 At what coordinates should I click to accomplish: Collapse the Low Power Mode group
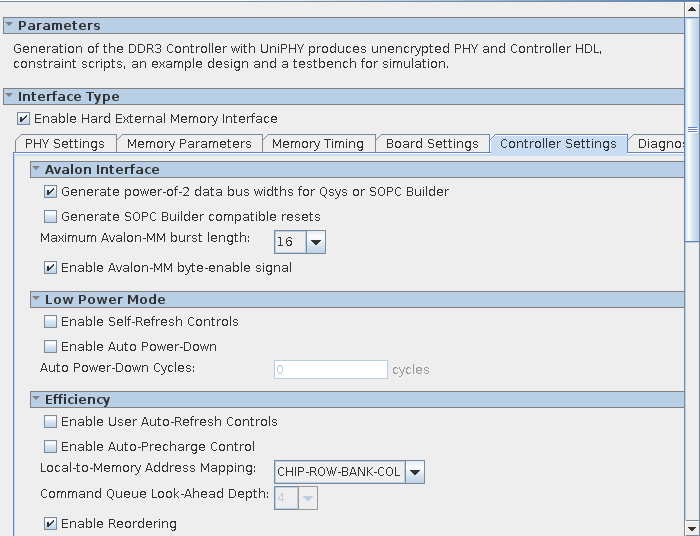tap(36, 300)
